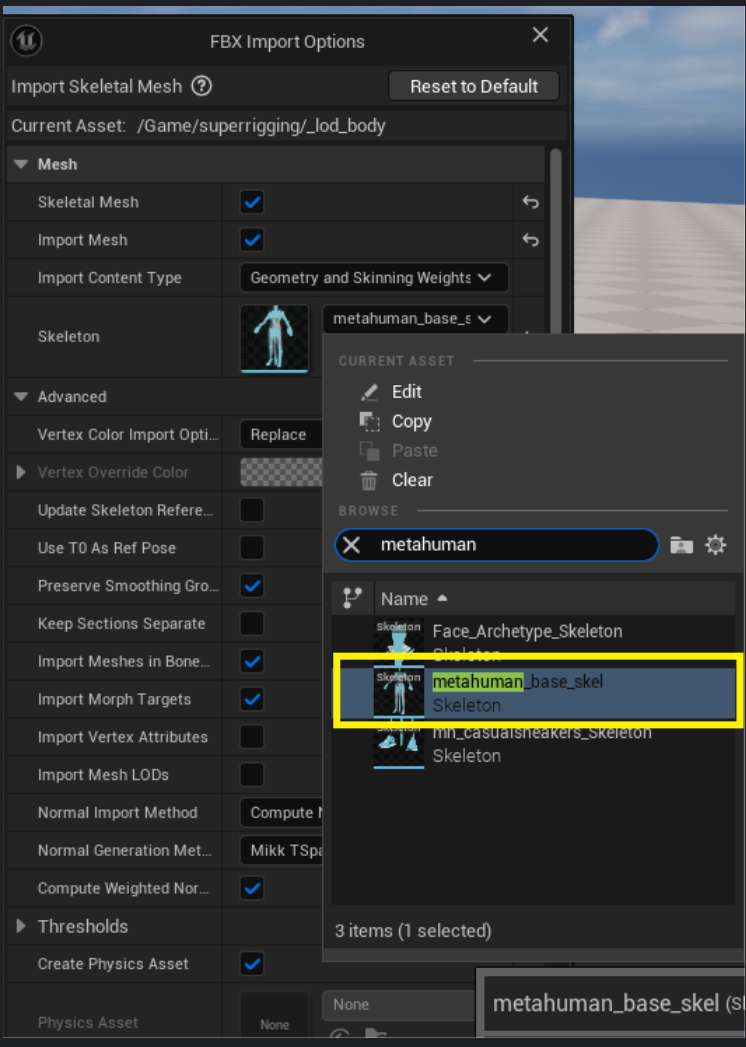
Task: Enable Import Vertex Attributes checkbox
Action: (252, 737)
